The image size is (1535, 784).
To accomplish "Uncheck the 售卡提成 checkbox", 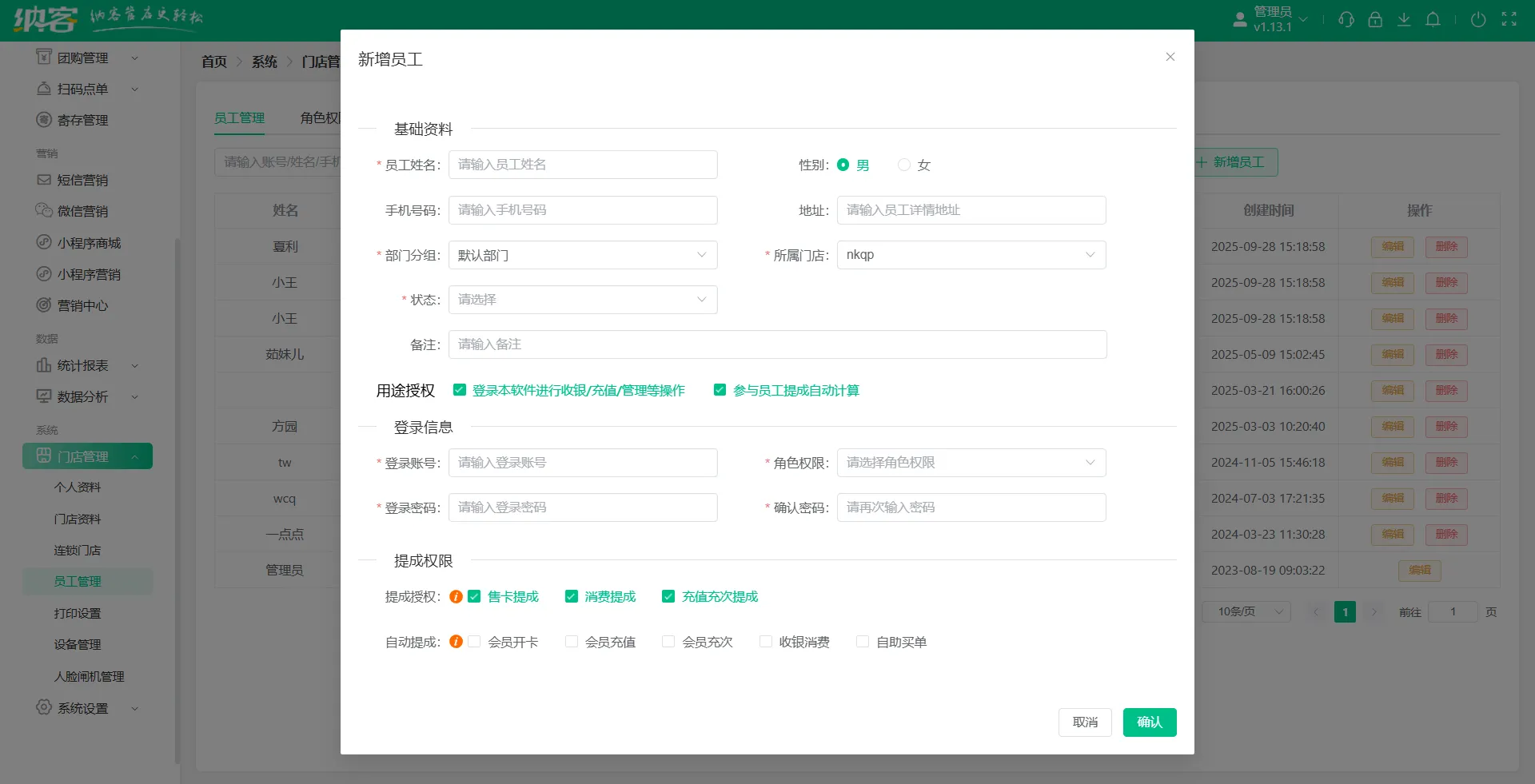I will pyautogui.click(x=475, y=596).
